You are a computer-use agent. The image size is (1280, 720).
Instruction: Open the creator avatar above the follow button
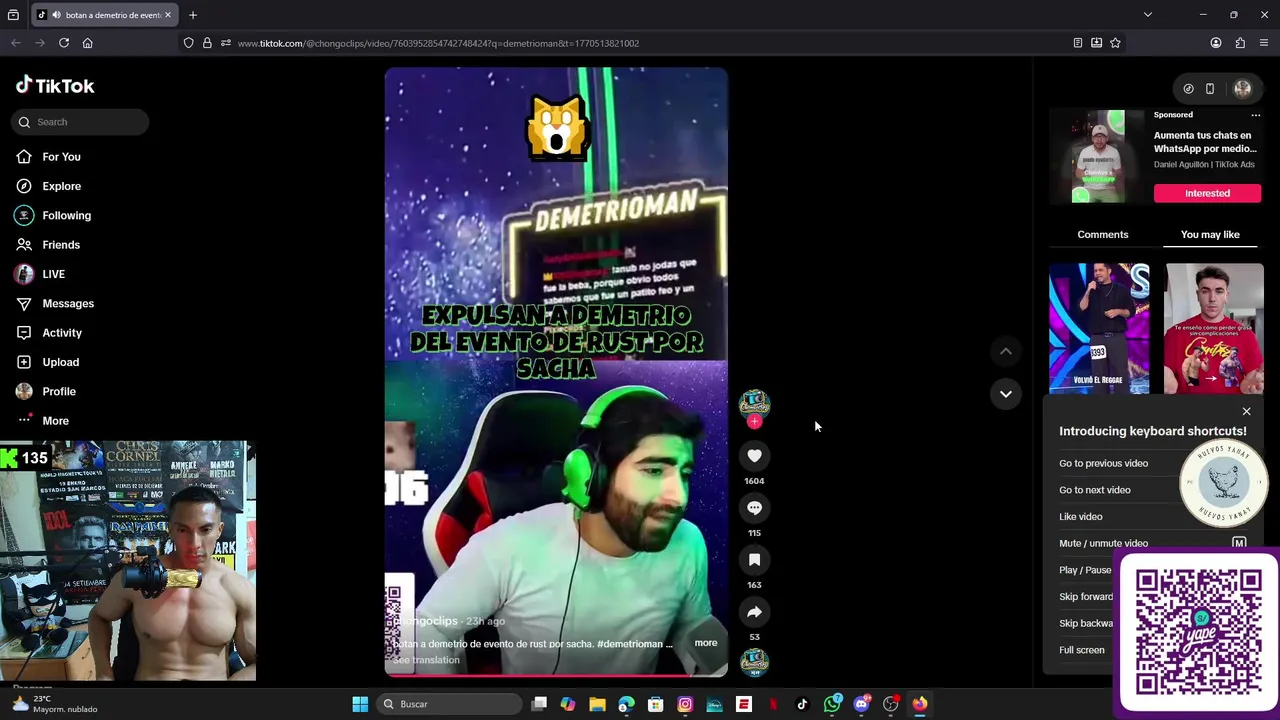(x=754, y=403)
